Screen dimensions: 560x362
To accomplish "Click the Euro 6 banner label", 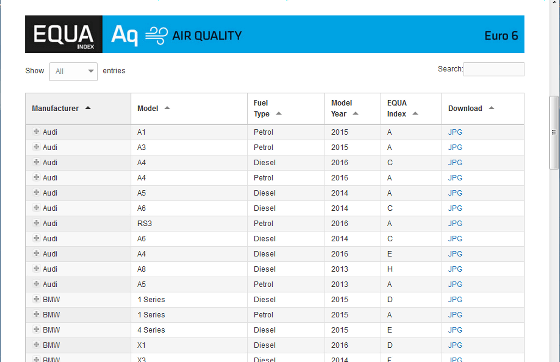I will [501, 36].
